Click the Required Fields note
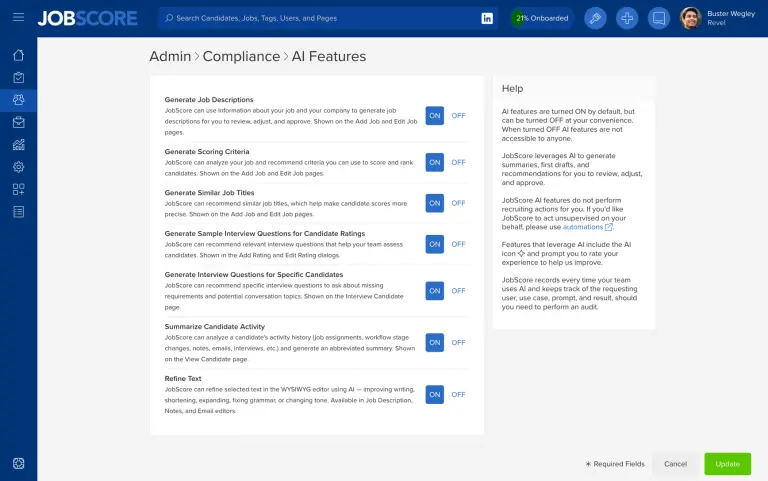The height and width of the screenshot is (481, 768). [615, 464]
